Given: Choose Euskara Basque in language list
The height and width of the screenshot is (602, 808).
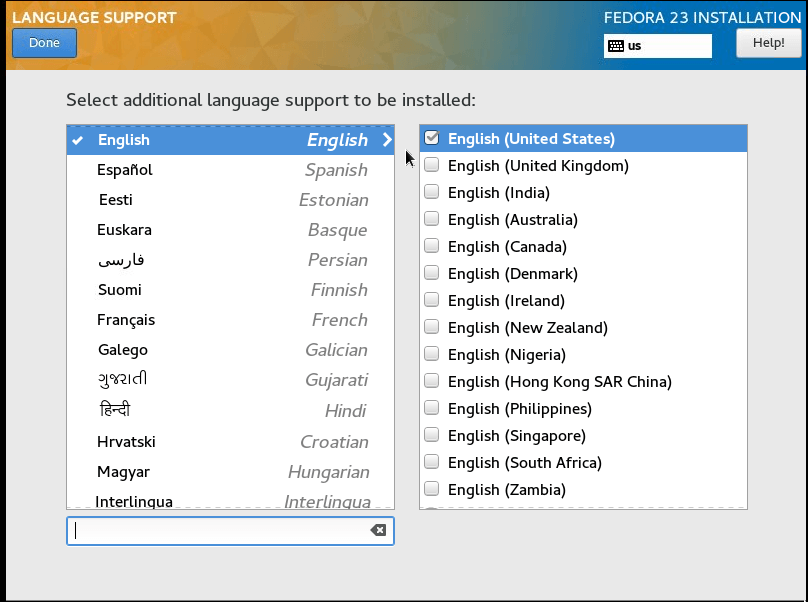Looking at the screenshot, I should click(230, 230).
